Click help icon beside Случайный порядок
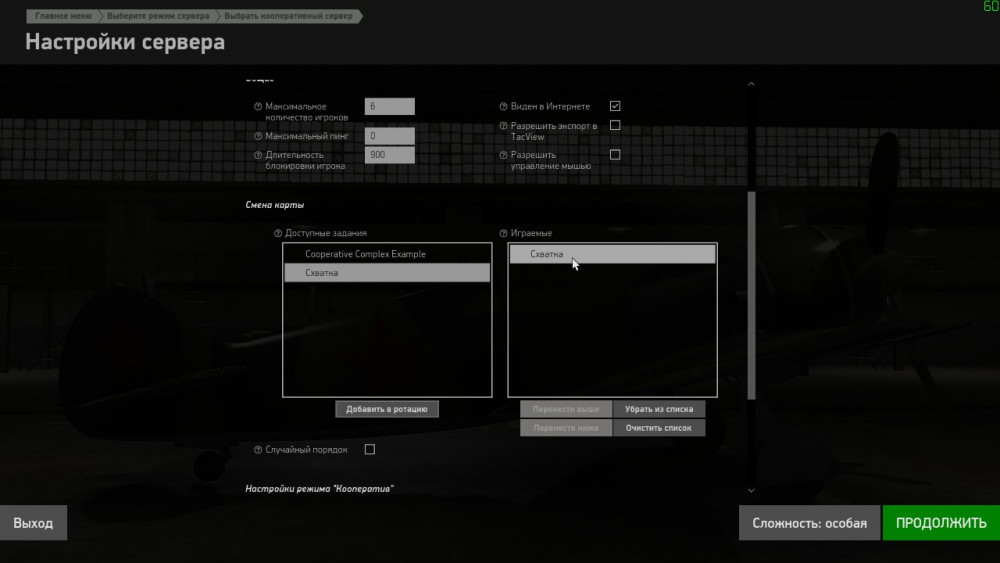 click(x=258, y=450)
